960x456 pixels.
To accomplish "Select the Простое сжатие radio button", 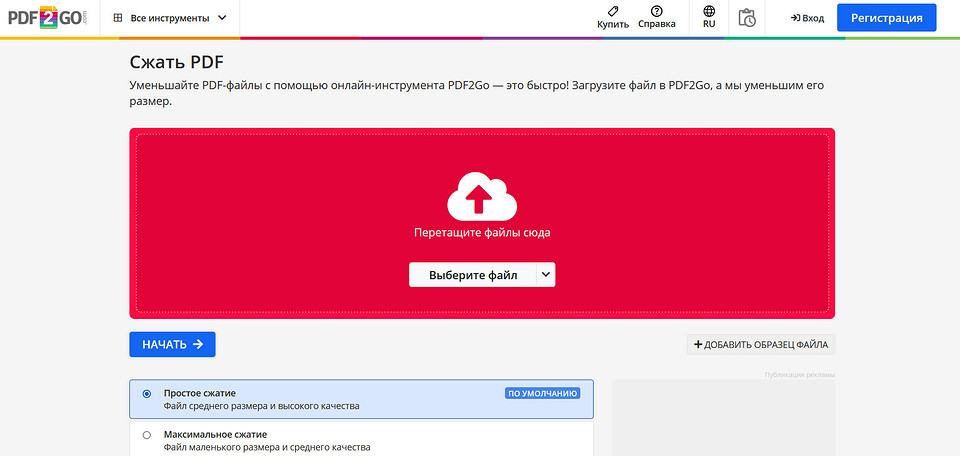I will 146,394.
